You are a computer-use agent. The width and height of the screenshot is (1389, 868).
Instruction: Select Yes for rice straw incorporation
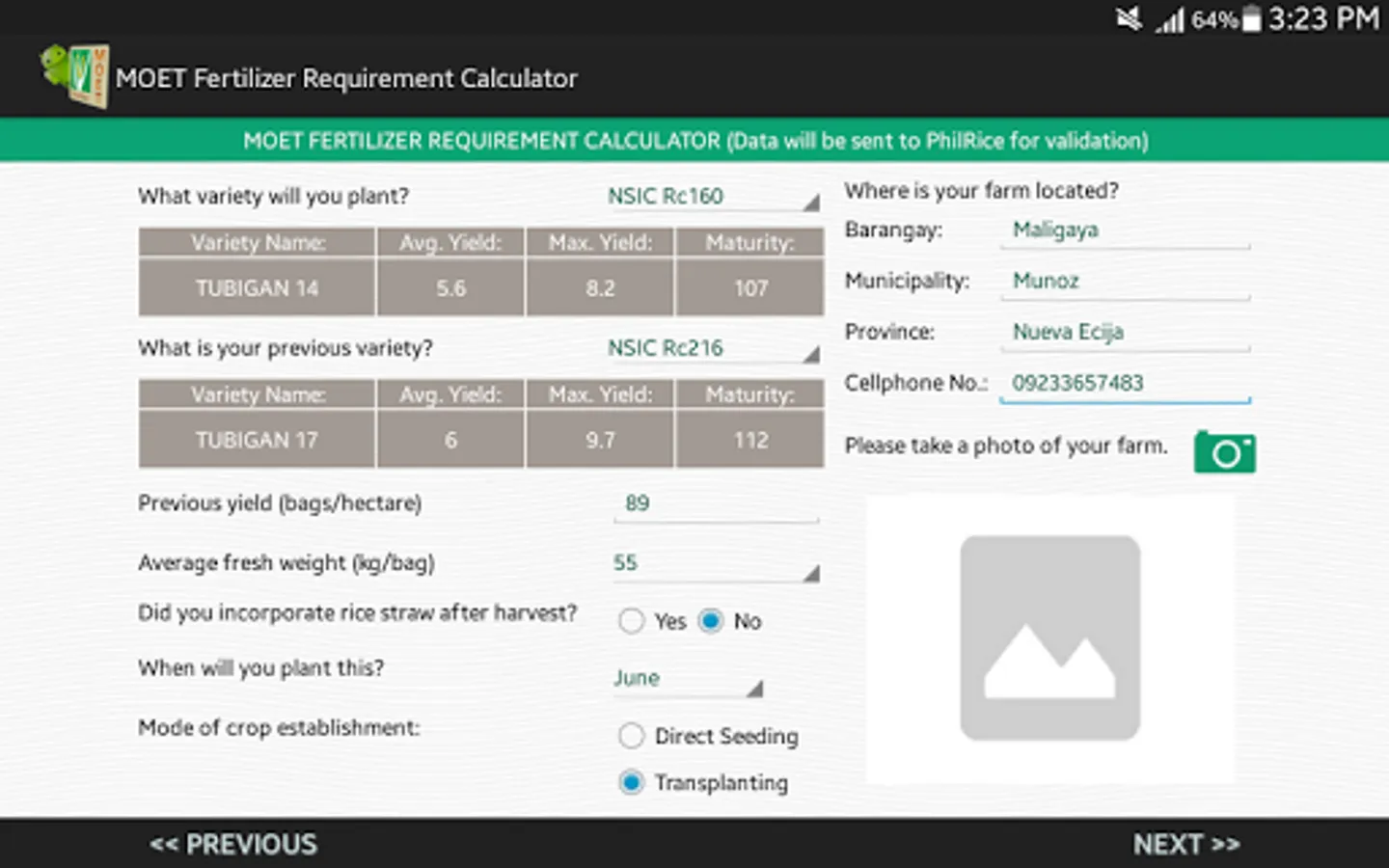click(632, 621)
